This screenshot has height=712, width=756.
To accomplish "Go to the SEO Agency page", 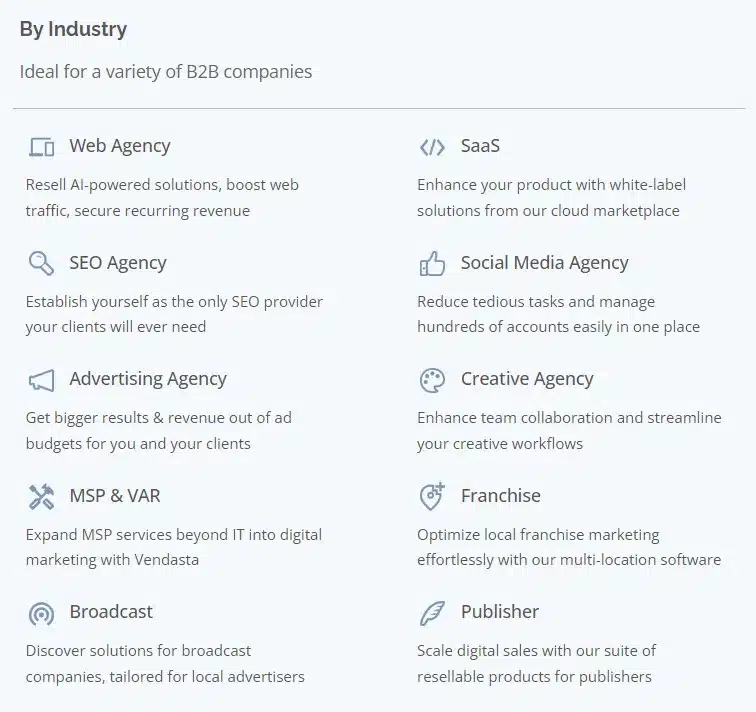I will 117,263.
